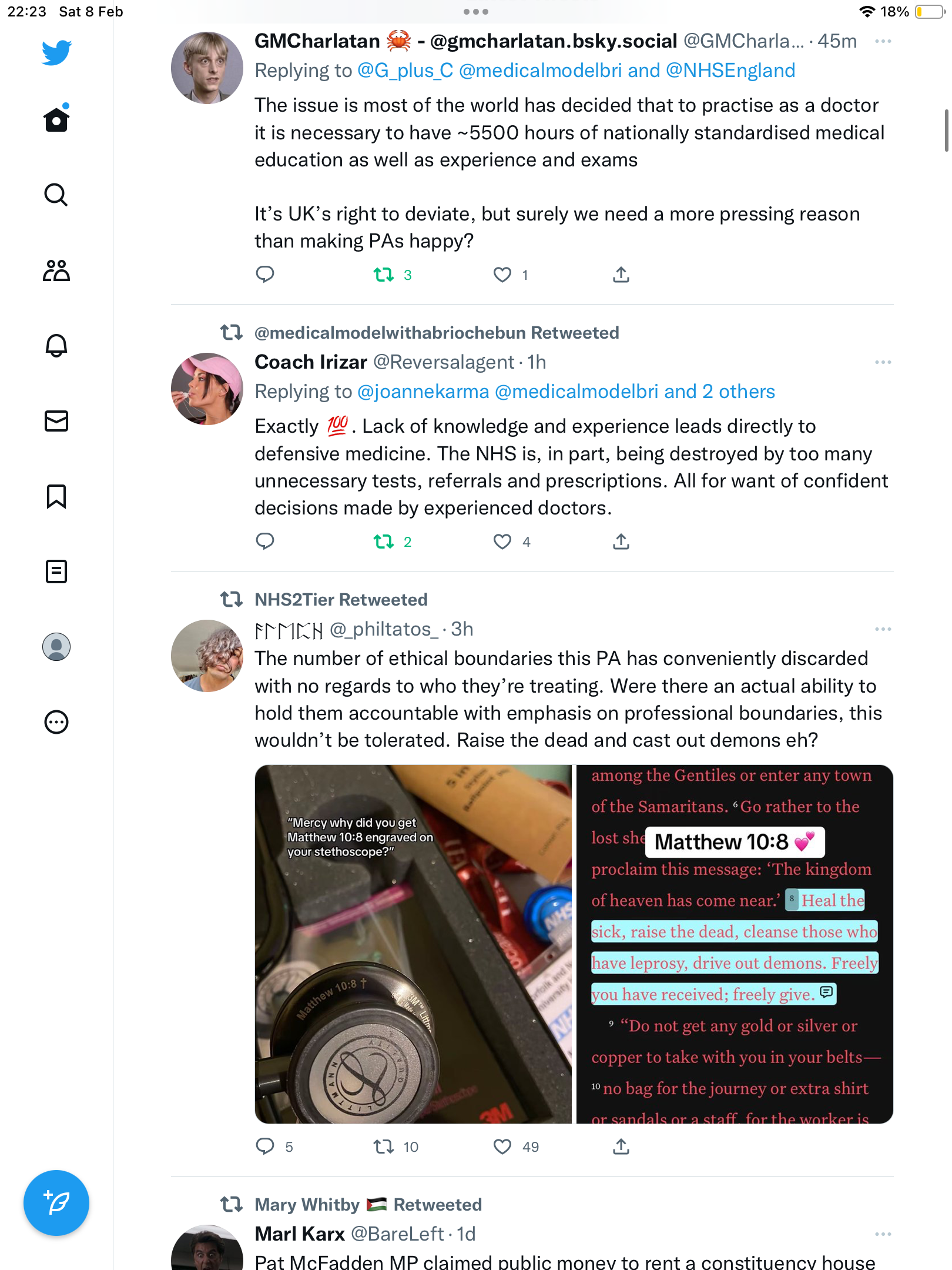This screenshot has width=952, height=1270.
Task: Open Notifications bell icon
Action: pos(56,346)
